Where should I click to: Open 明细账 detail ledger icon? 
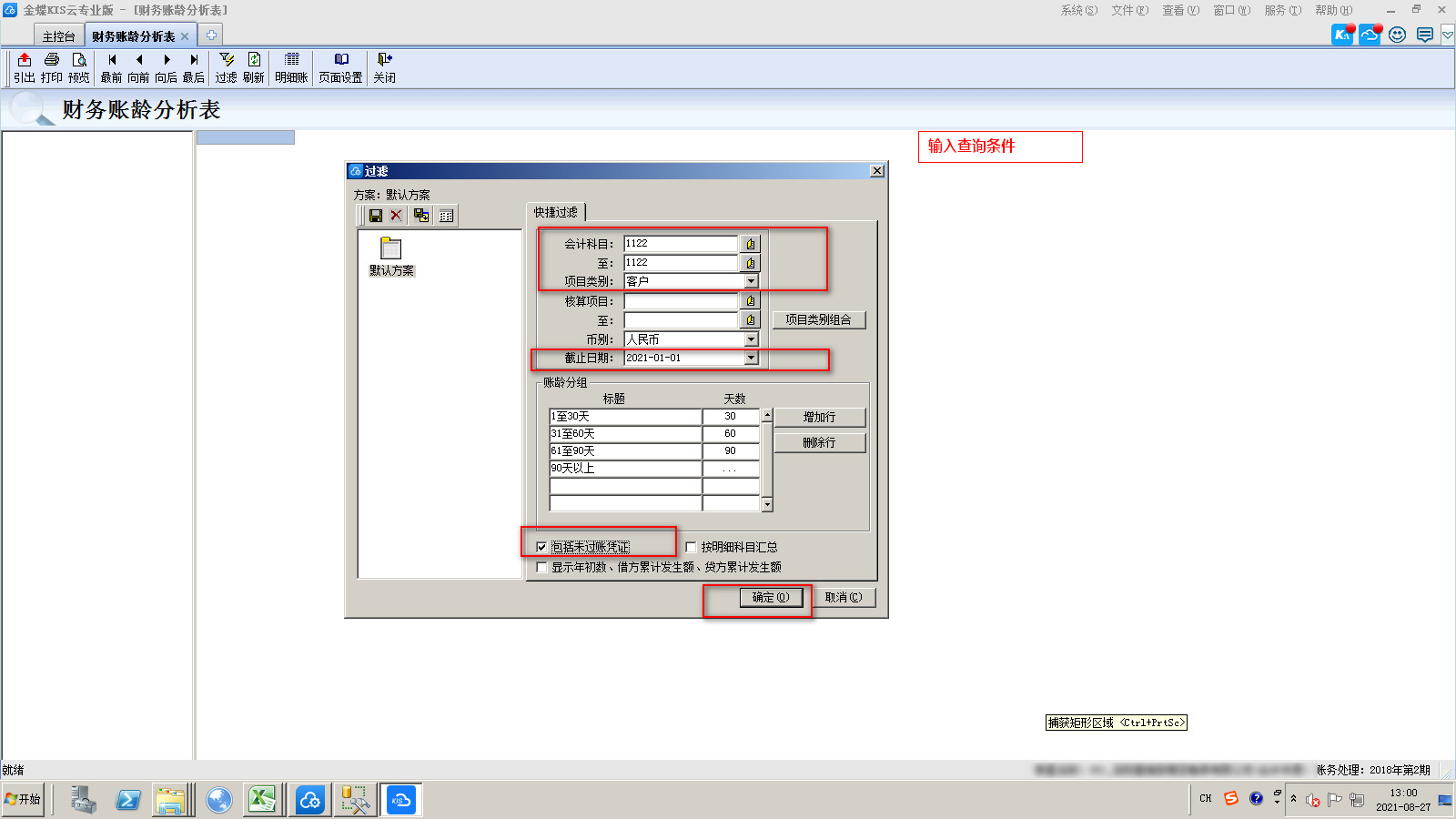pos(291,60)
